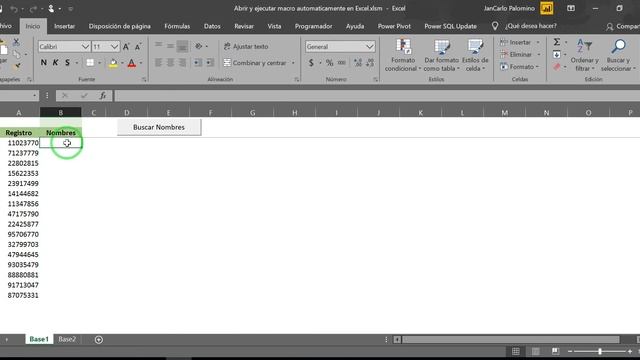The width and height of the screenshot is (640, 360).
Task: Click Combinar y centrar button
Action: point(255,63)
